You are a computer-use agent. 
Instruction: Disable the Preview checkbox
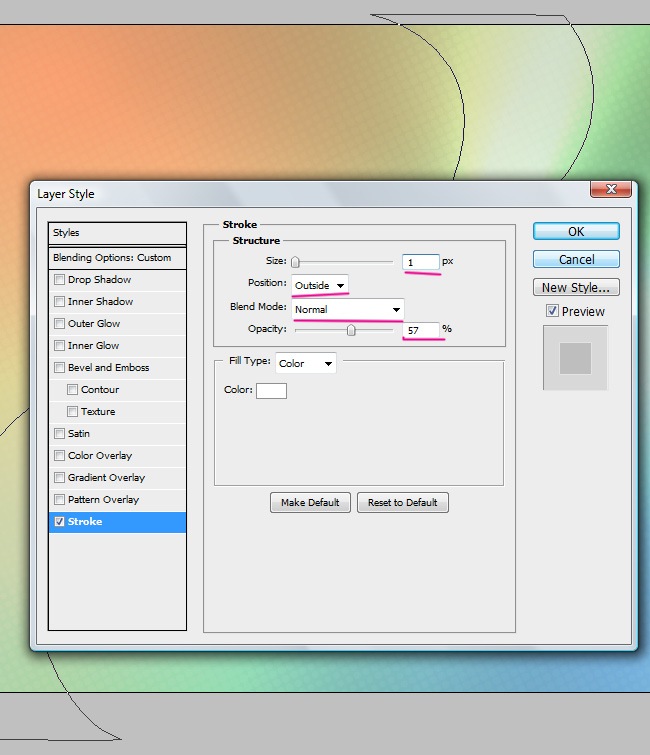552,311
